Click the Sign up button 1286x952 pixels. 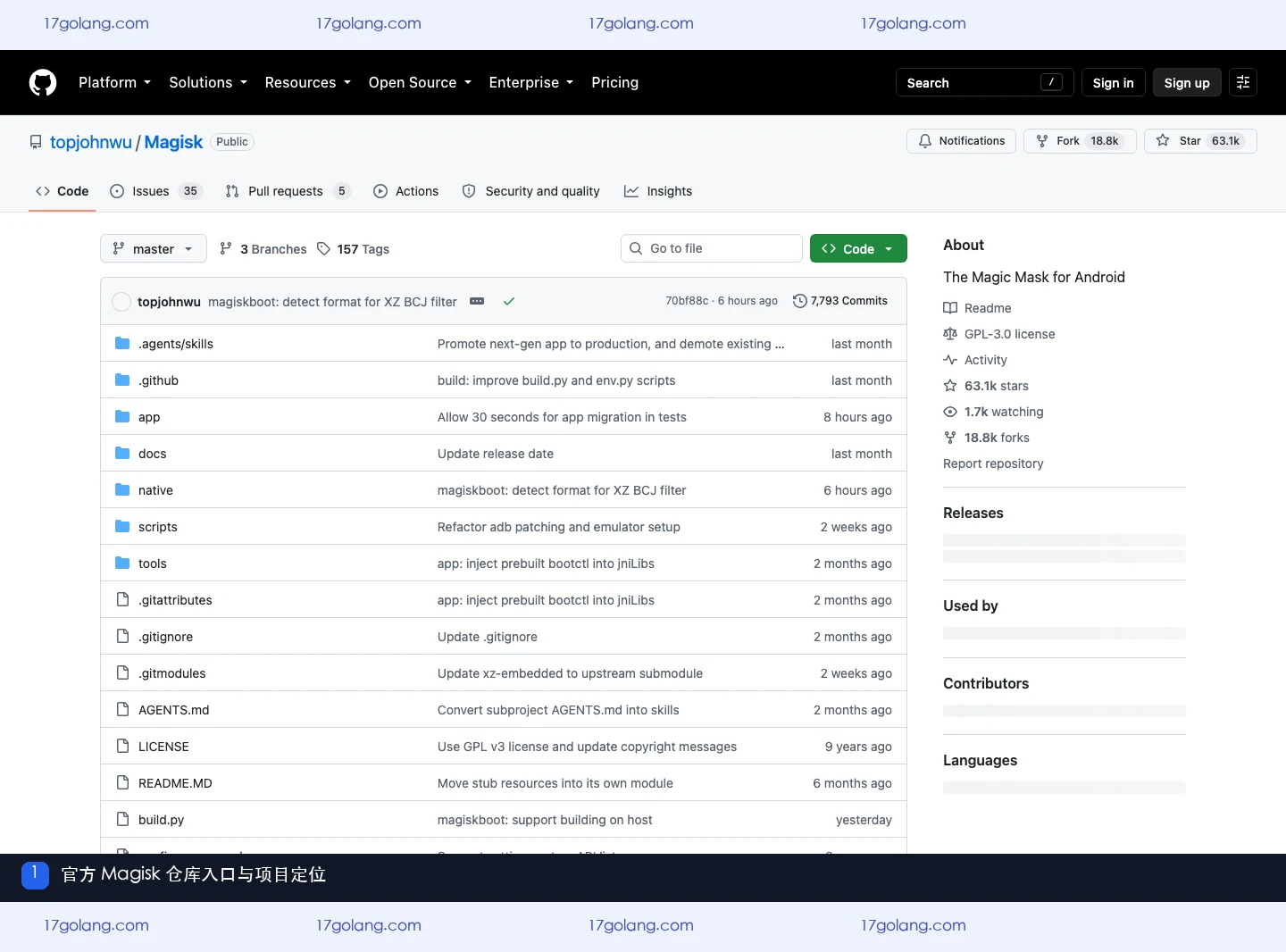coord(1187,82)
